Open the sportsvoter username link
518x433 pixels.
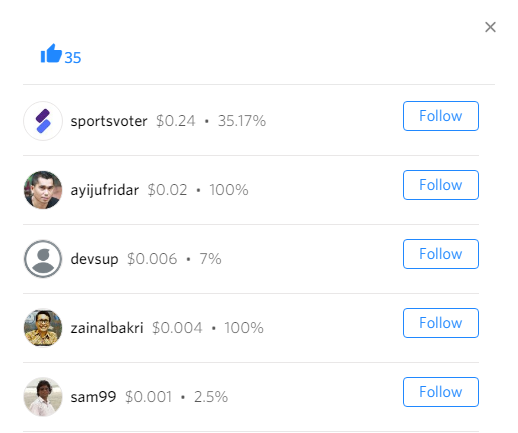point(109,121)
